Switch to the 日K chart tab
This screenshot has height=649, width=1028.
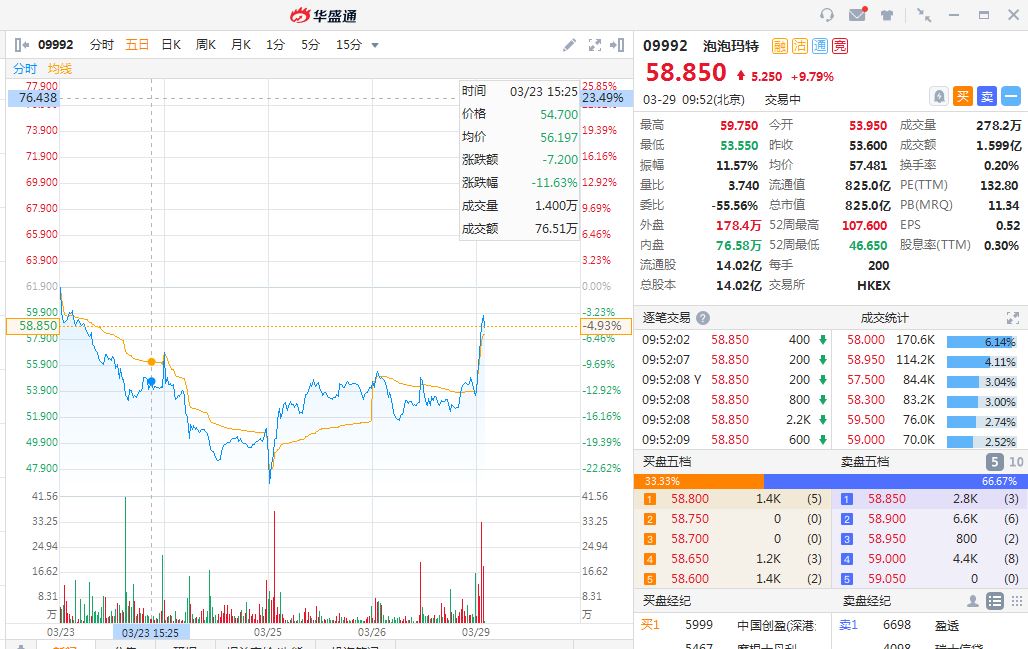click(x=171, y=45)
